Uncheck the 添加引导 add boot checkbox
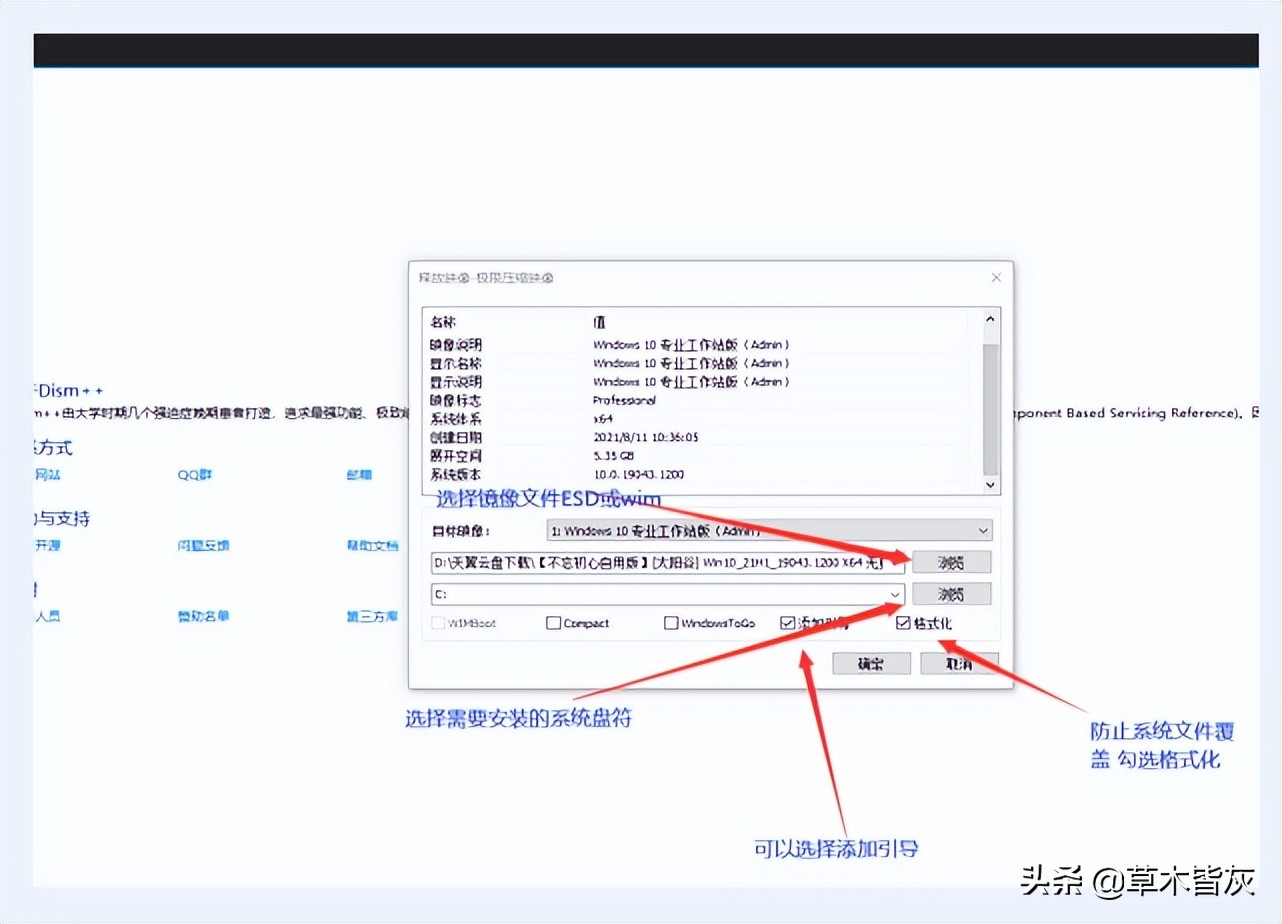This screenshot has width=1282, height=924. [788, 622]
